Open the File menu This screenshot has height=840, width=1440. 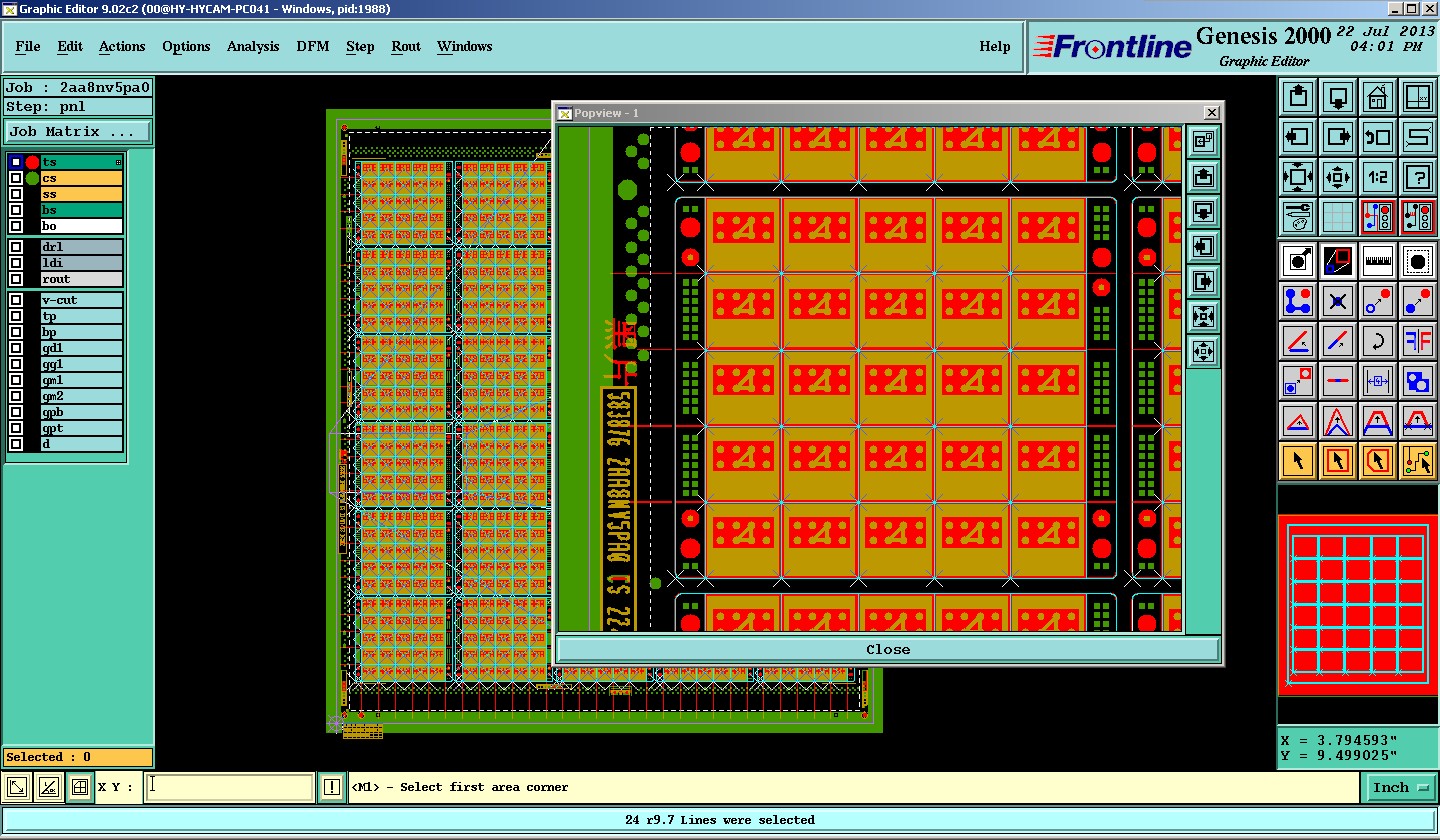[28, 46]
